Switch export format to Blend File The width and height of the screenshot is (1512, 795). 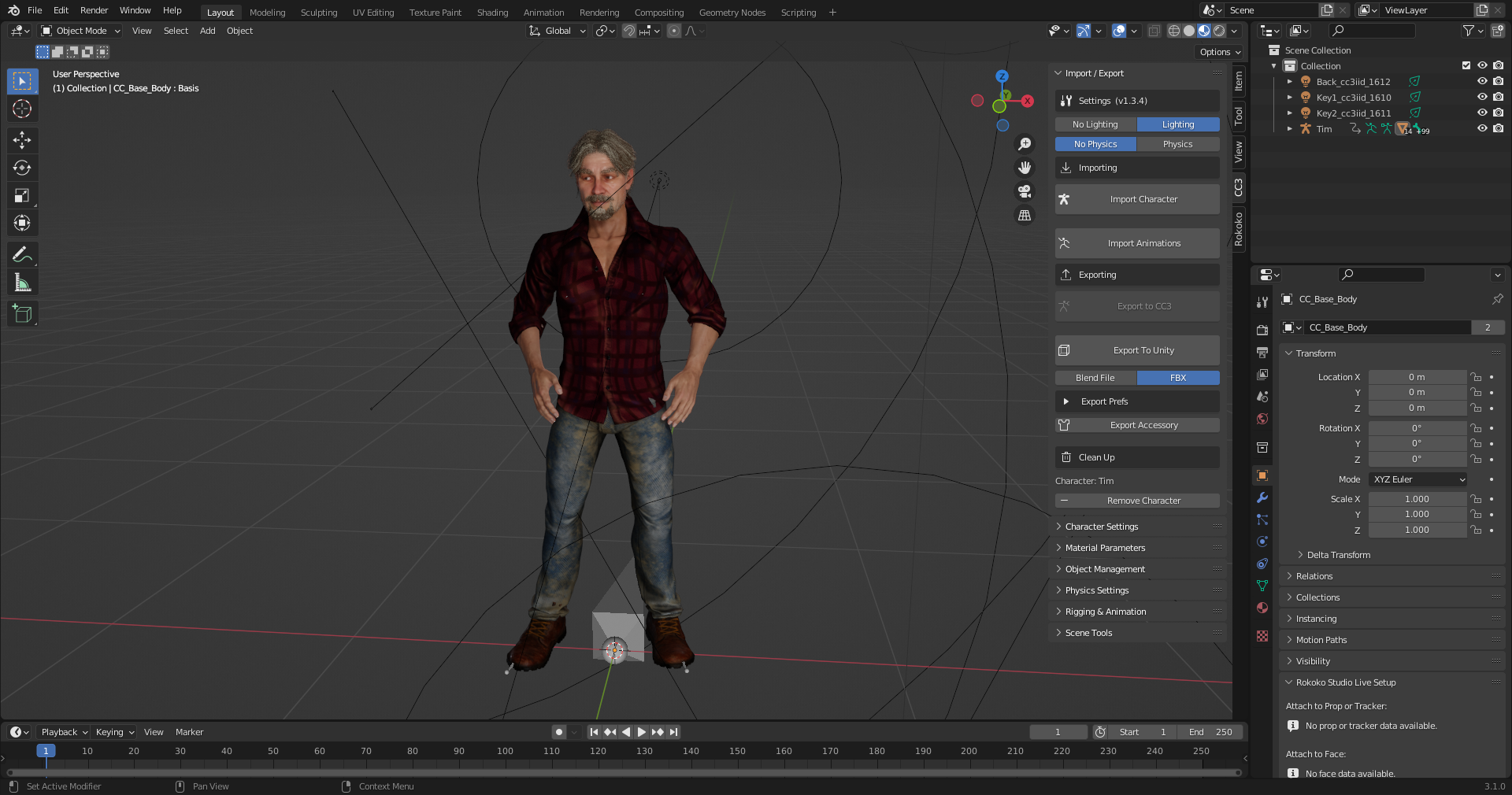pos(1095,378)
